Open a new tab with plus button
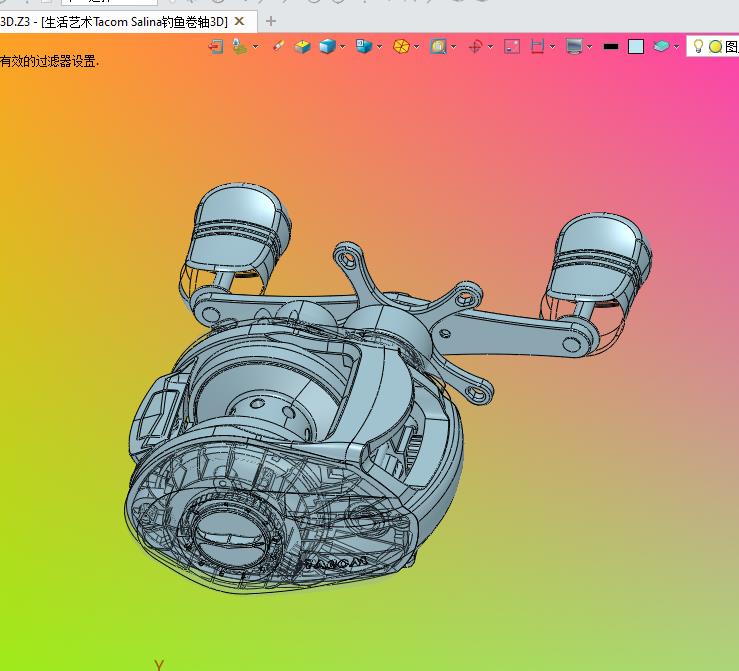The width and height of the screenshot is (739, 671). pos(271,21)
